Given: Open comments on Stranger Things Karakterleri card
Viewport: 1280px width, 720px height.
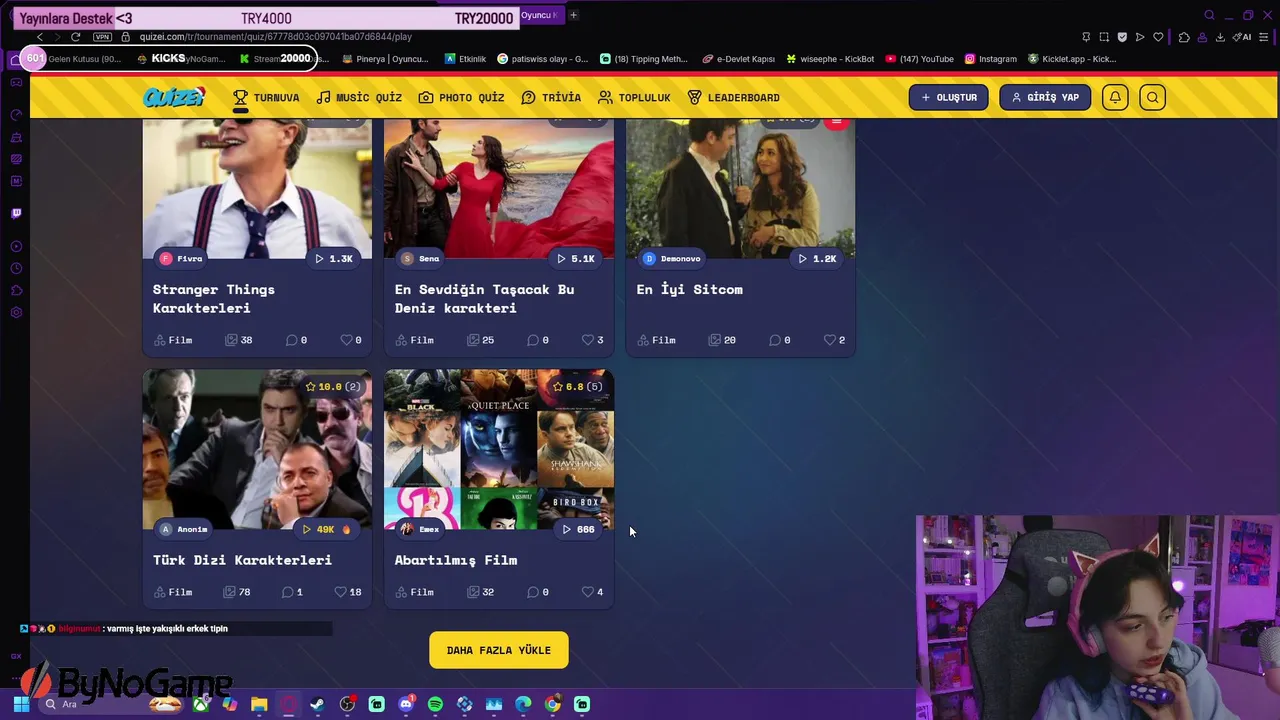Looking at the screenshot, I should click(297, 340).
